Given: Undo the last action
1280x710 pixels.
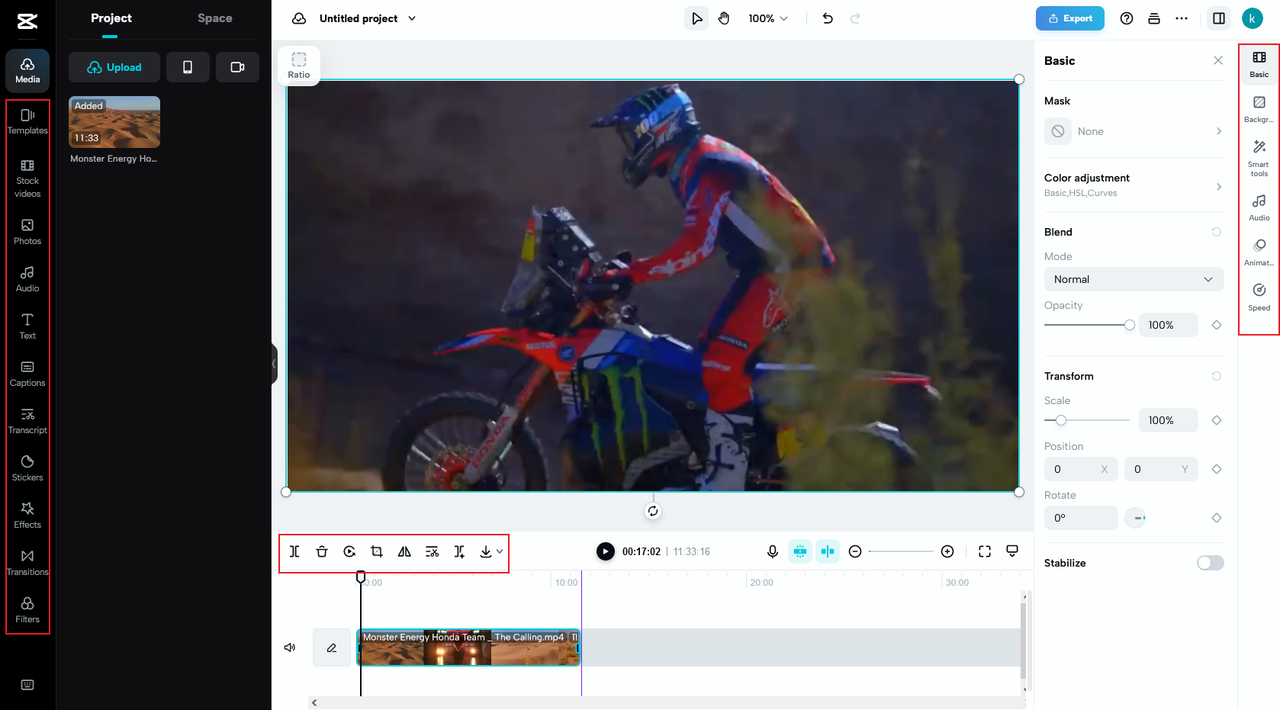Looking at the screenshot, I should (827, 18).
